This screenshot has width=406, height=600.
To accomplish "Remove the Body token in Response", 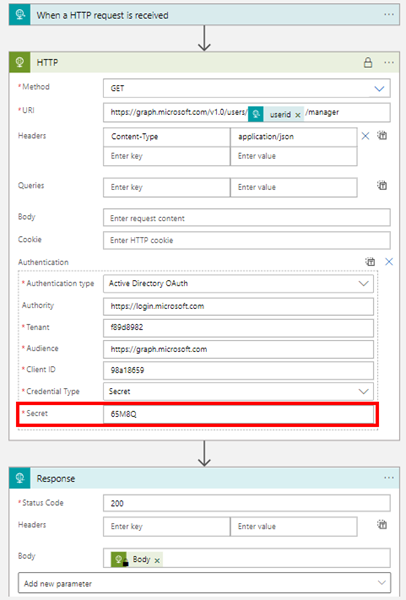I will coord(157,561).
